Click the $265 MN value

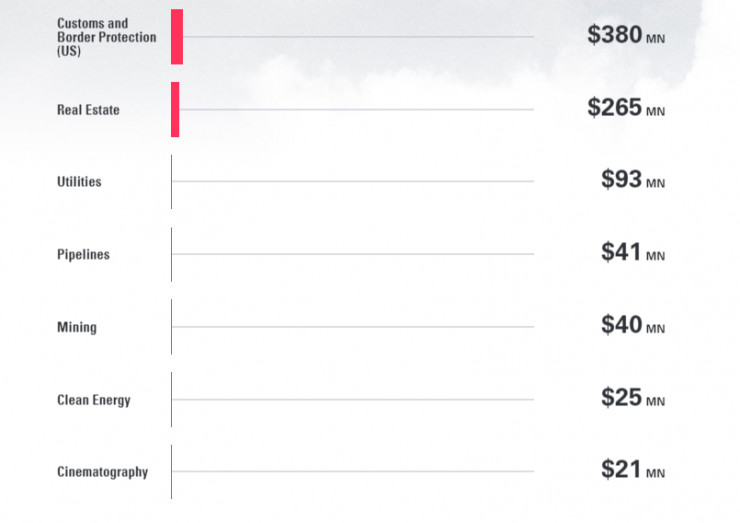pos(625,108)
